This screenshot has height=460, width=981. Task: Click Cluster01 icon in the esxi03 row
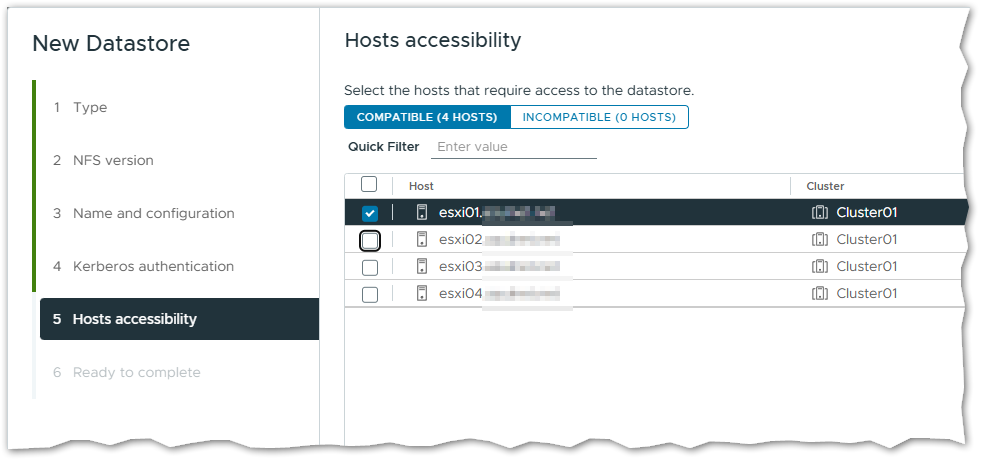tap(820, 267)
